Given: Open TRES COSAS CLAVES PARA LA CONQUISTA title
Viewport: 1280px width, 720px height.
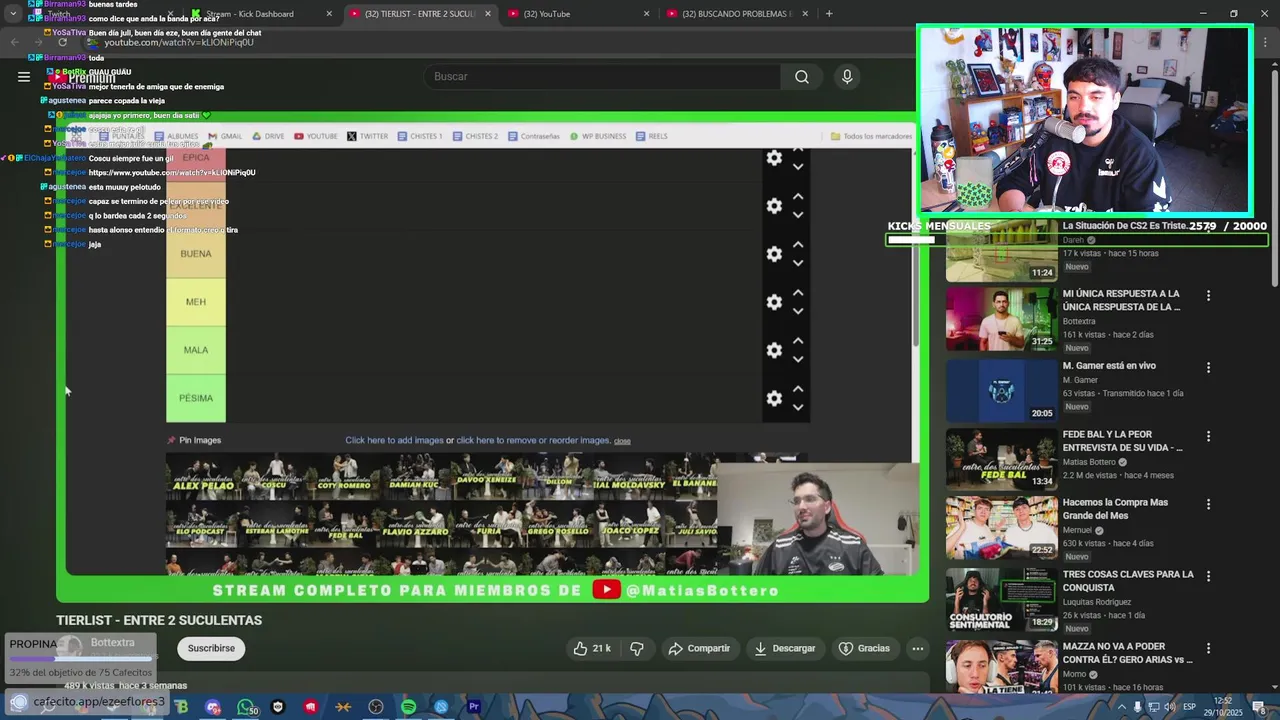Looking at the screenshot, I should click(x=1128, y=581).
